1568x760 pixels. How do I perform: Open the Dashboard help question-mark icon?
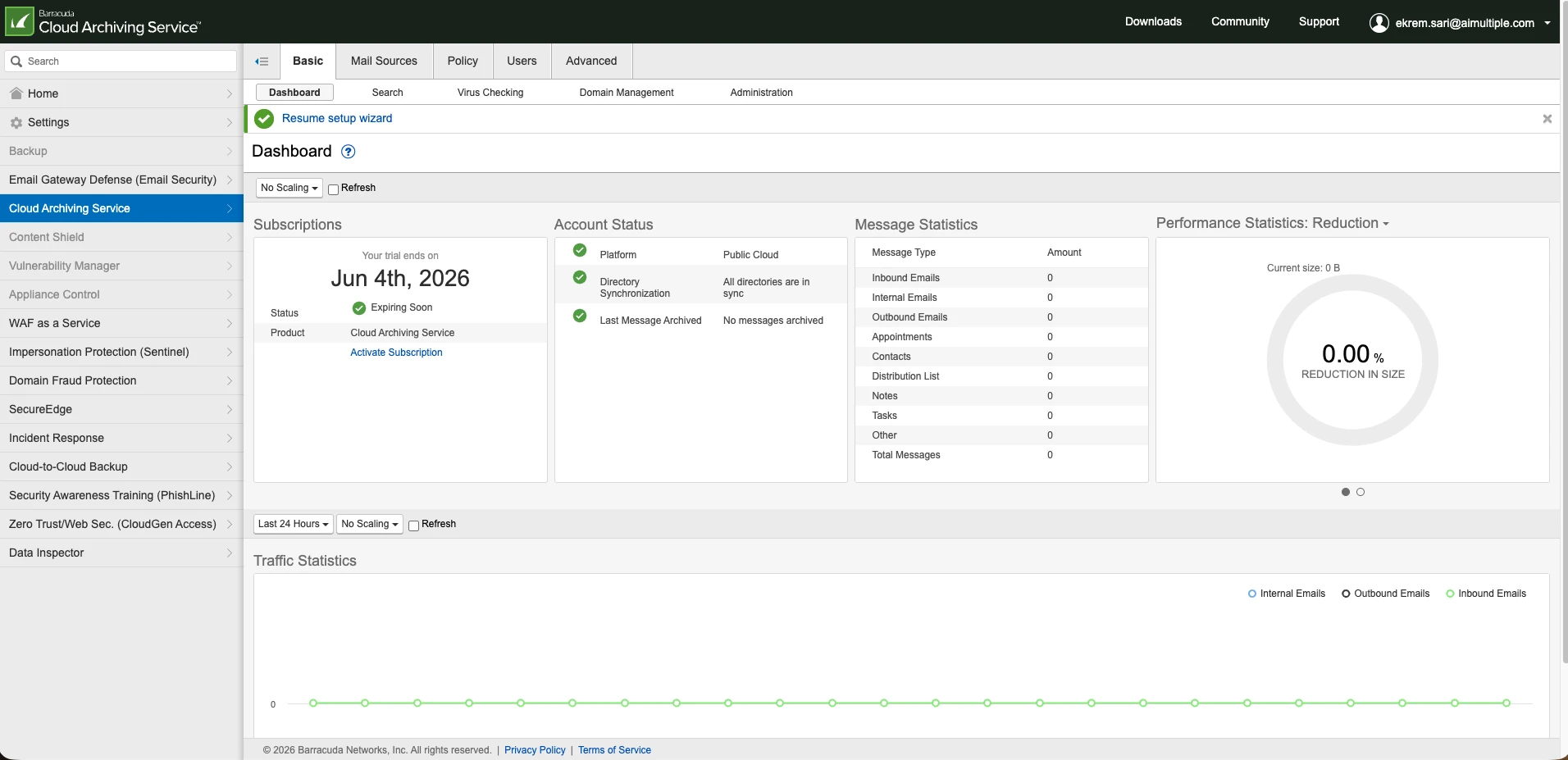click(x=349, y=152)
